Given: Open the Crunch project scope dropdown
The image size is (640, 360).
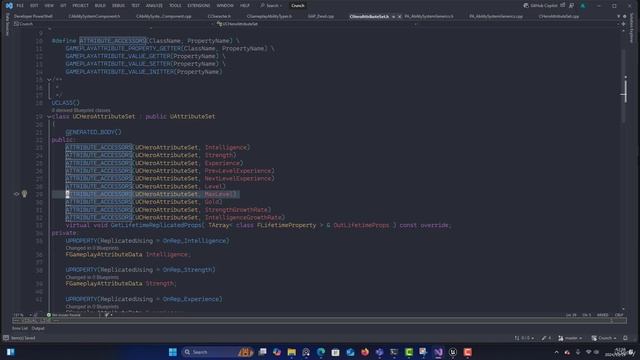Looking at the screenshot, I should 112,24.
